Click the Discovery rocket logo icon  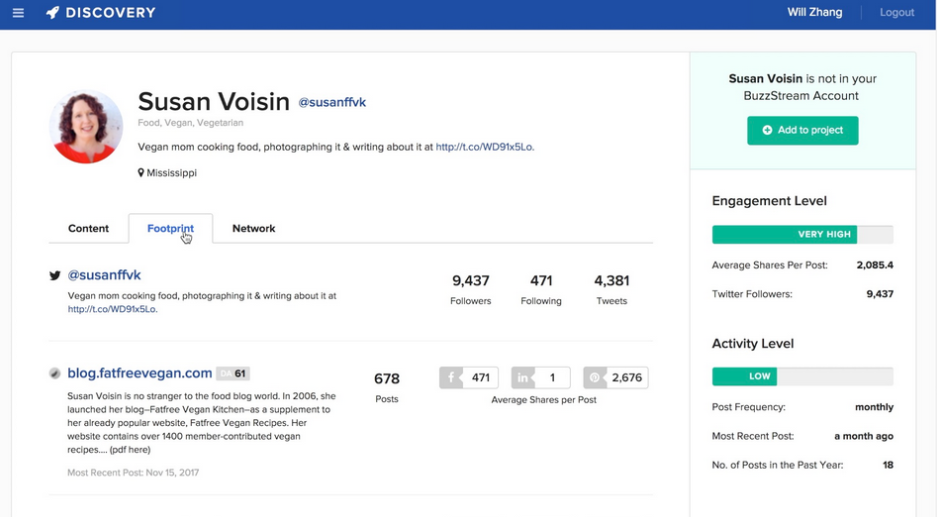(53, 13)
